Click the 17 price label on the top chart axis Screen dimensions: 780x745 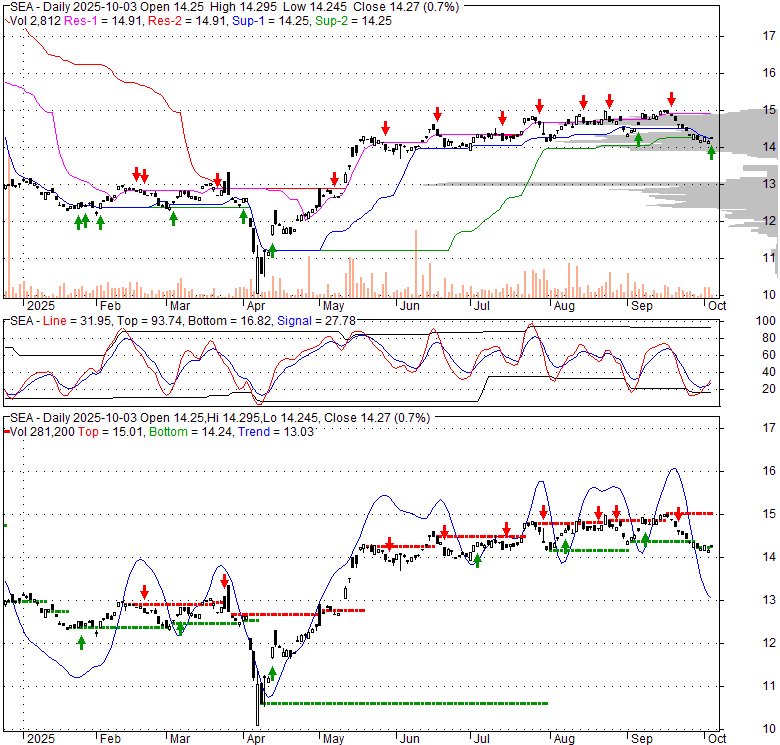769,36
